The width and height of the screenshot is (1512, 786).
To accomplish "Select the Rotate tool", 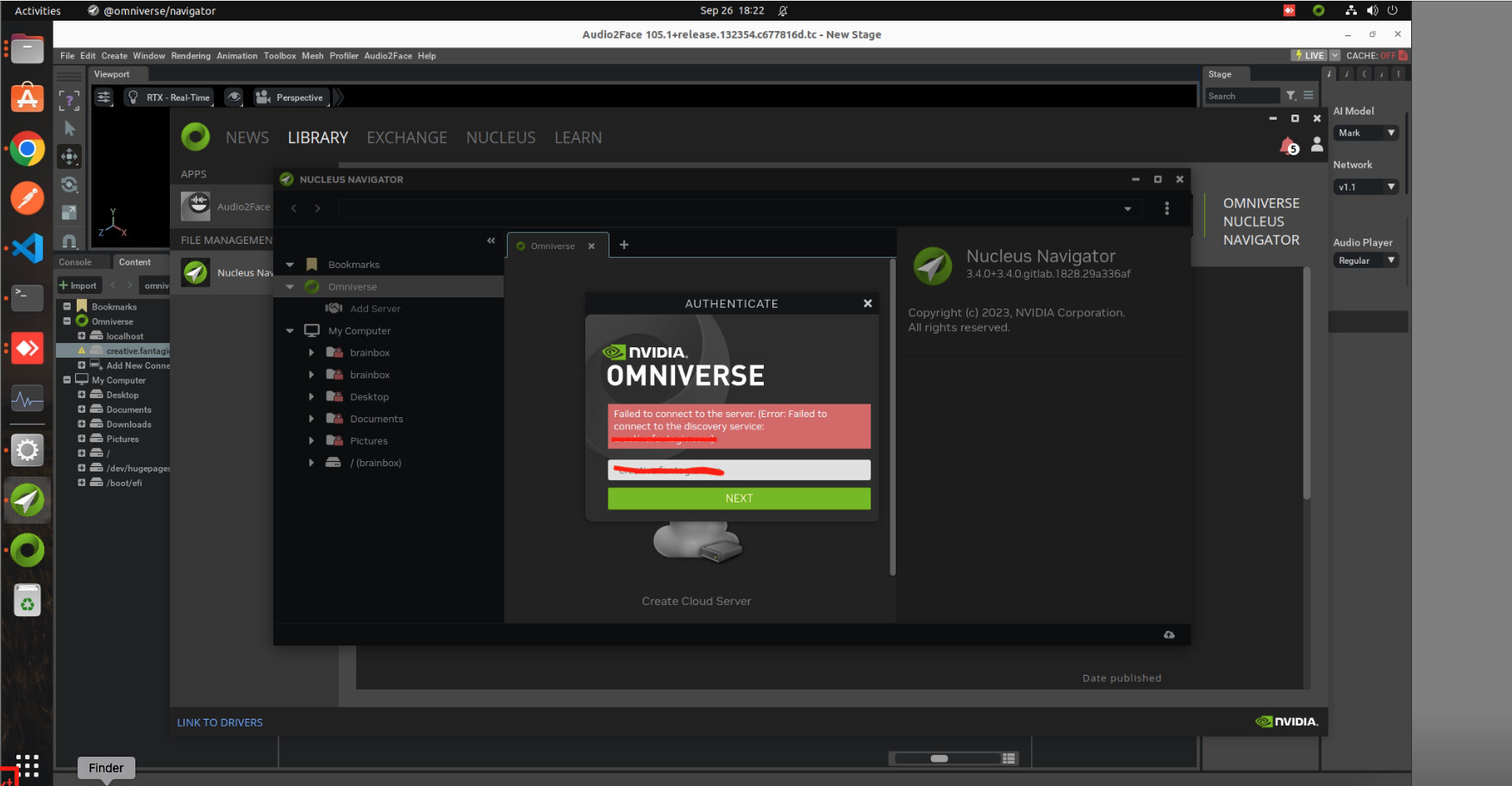I will pyautogui.click(x=69, y=184).
